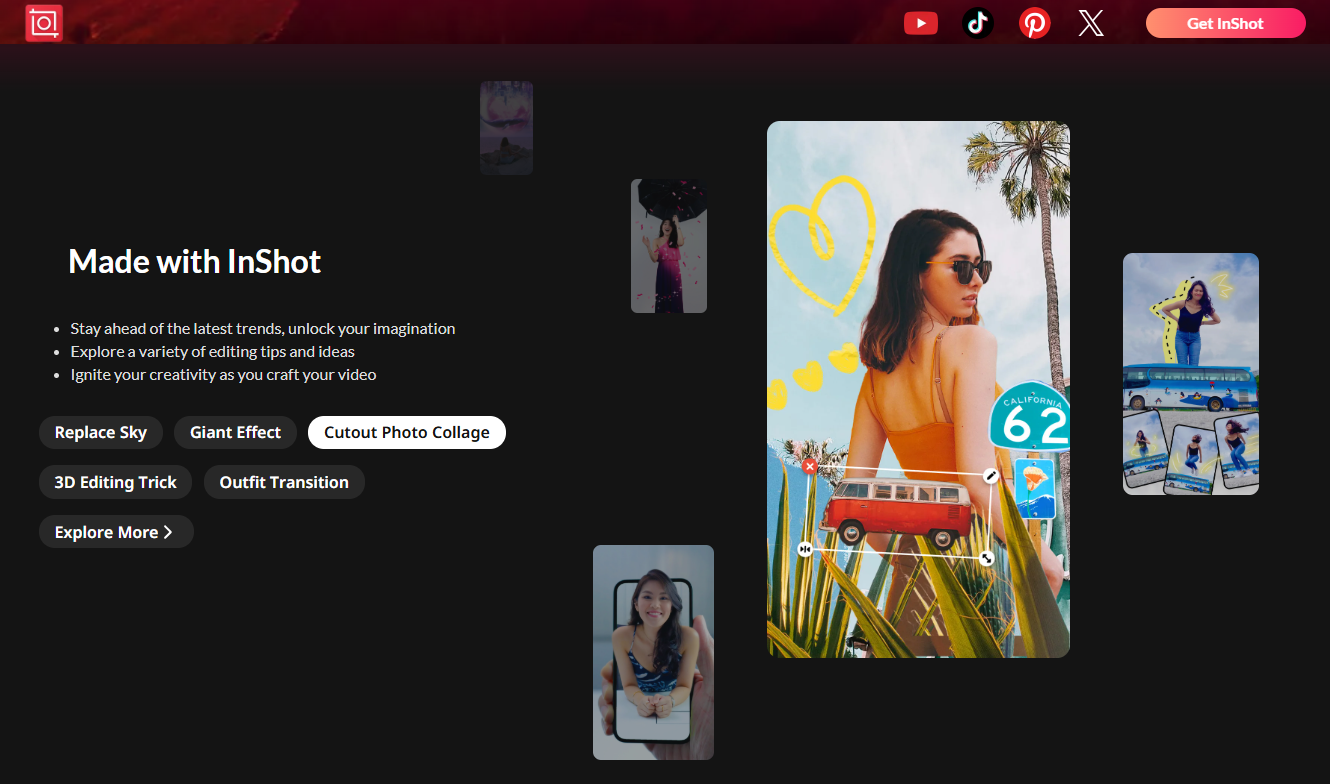Click the 'Stay ahead of the latest trends' line
The height and width of the screenshot is (784, 1330).
click(263, 328)
